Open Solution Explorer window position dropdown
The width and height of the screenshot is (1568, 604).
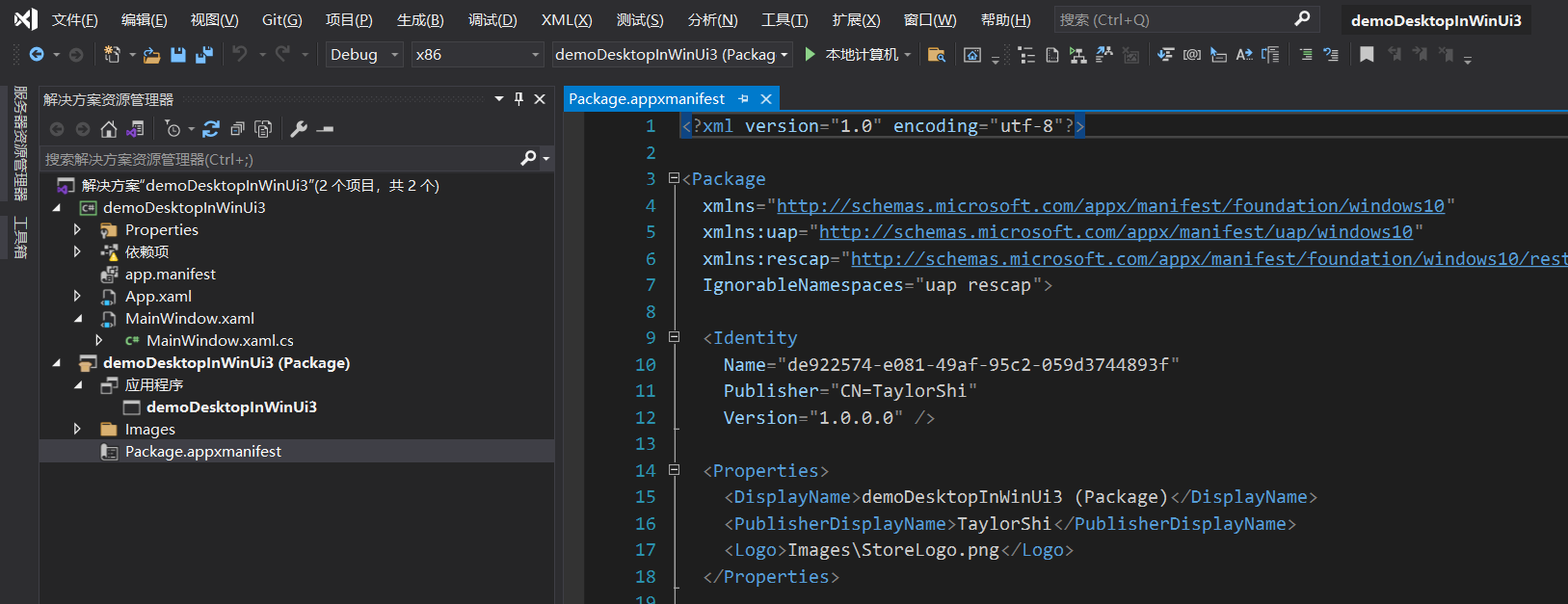tap(499, 98)
